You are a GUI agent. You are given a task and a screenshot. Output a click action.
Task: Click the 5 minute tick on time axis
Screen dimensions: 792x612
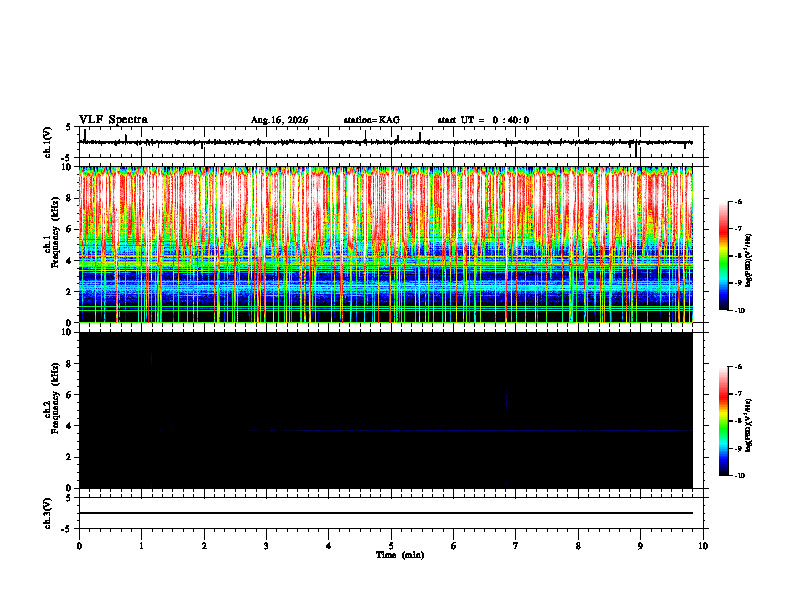[391, 546]
